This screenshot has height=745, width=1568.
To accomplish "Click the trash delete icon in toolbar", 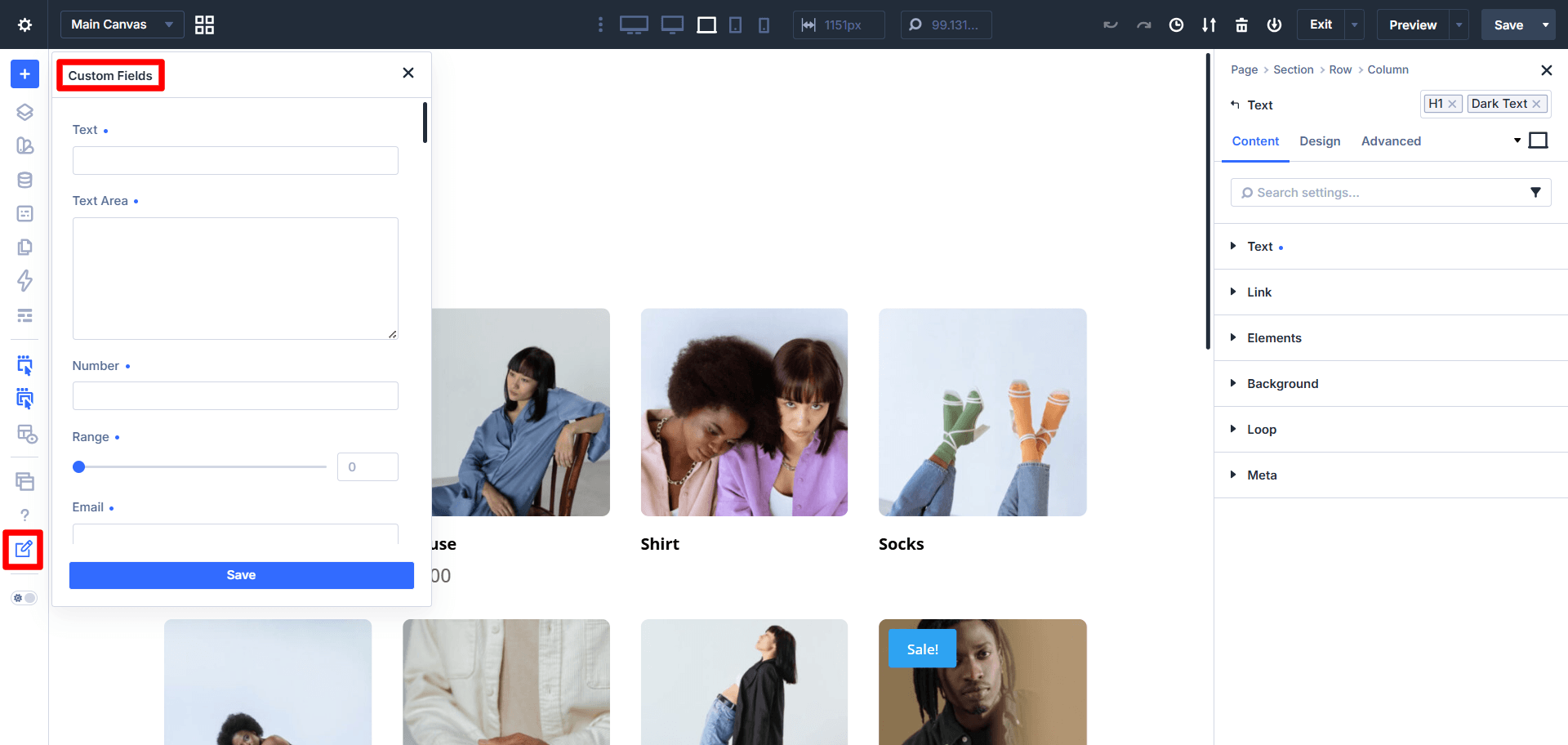I will tap(1241, 25).
